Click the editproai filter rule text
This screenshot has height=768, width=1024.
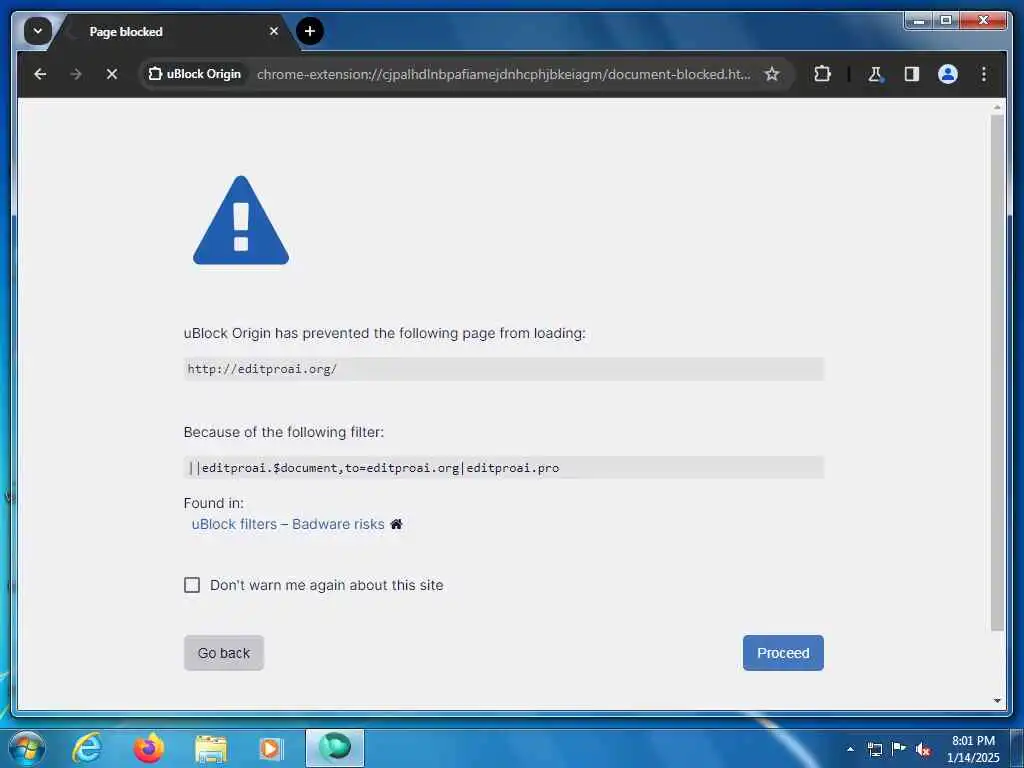tap(374, 468)
